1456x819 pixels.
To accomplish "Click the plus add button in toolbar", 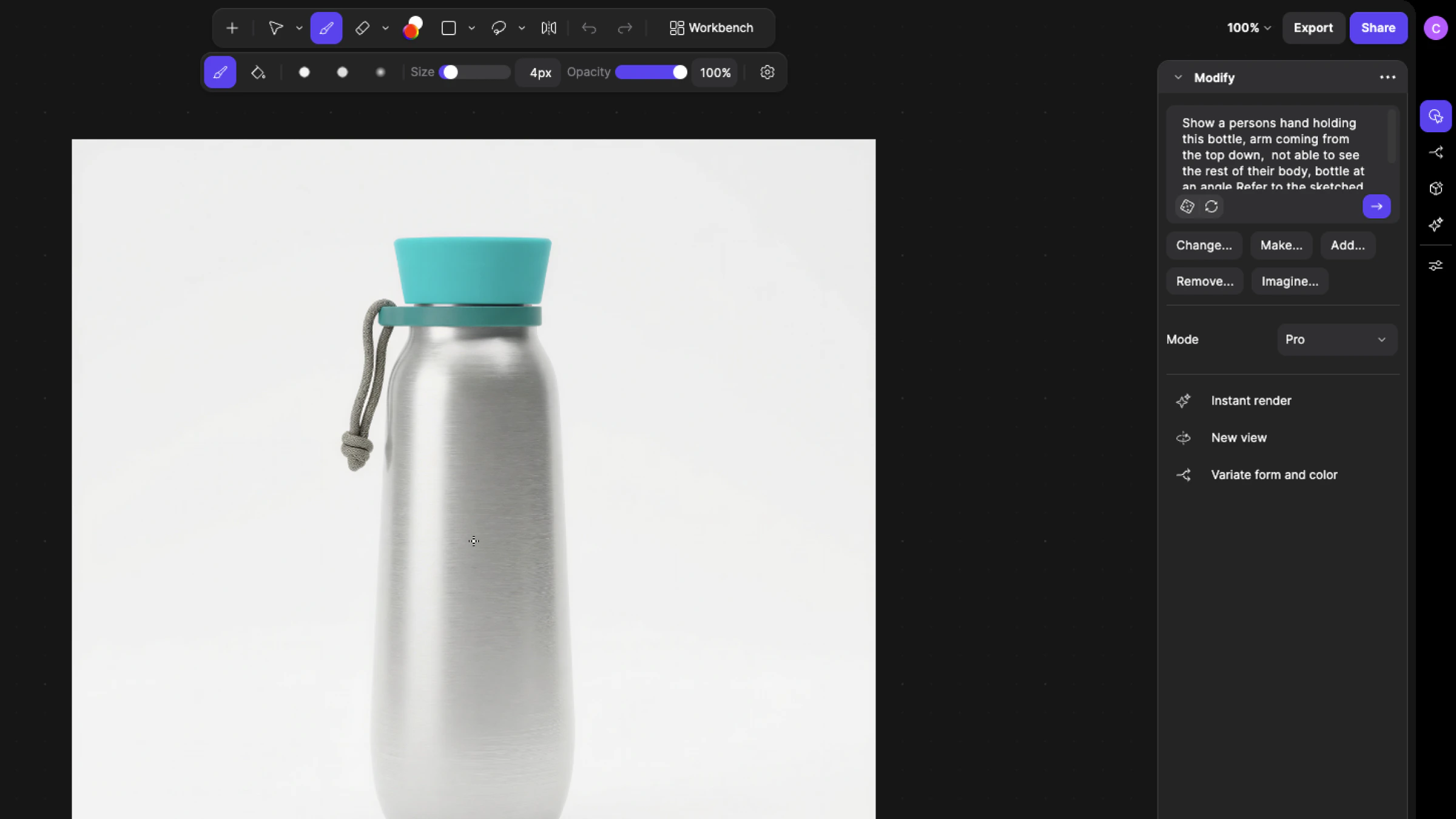I will pos(232,28).
